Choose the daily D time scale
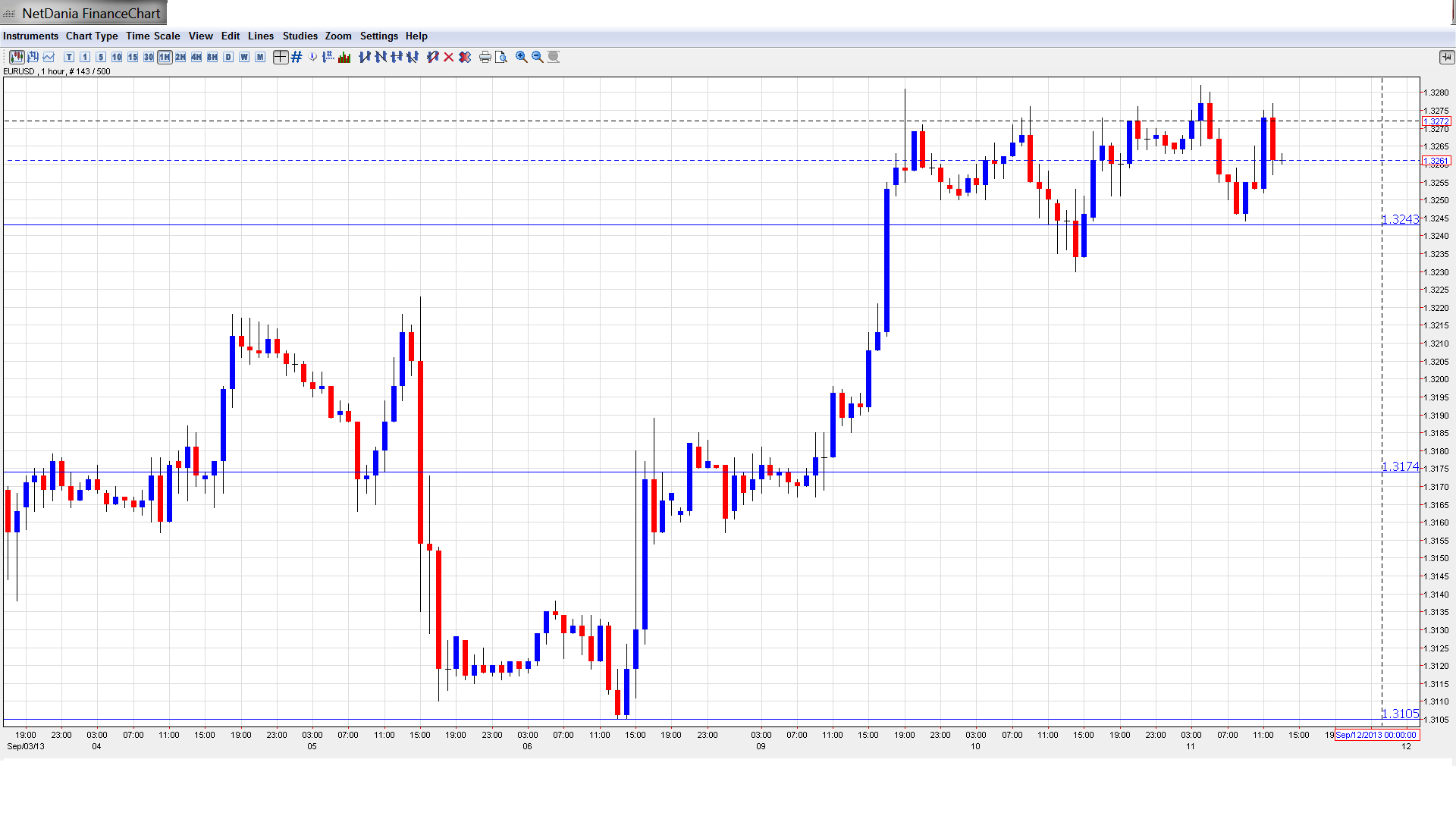The height and width of the screenshot is (819, 1456). (x=228, y=57)
